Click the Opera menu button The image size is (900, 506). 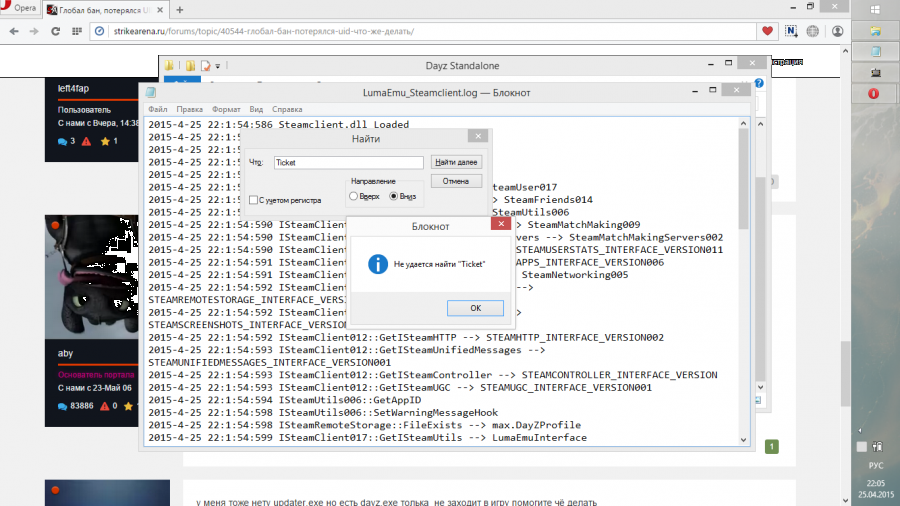pyautogui.click(x=20, y=8)
